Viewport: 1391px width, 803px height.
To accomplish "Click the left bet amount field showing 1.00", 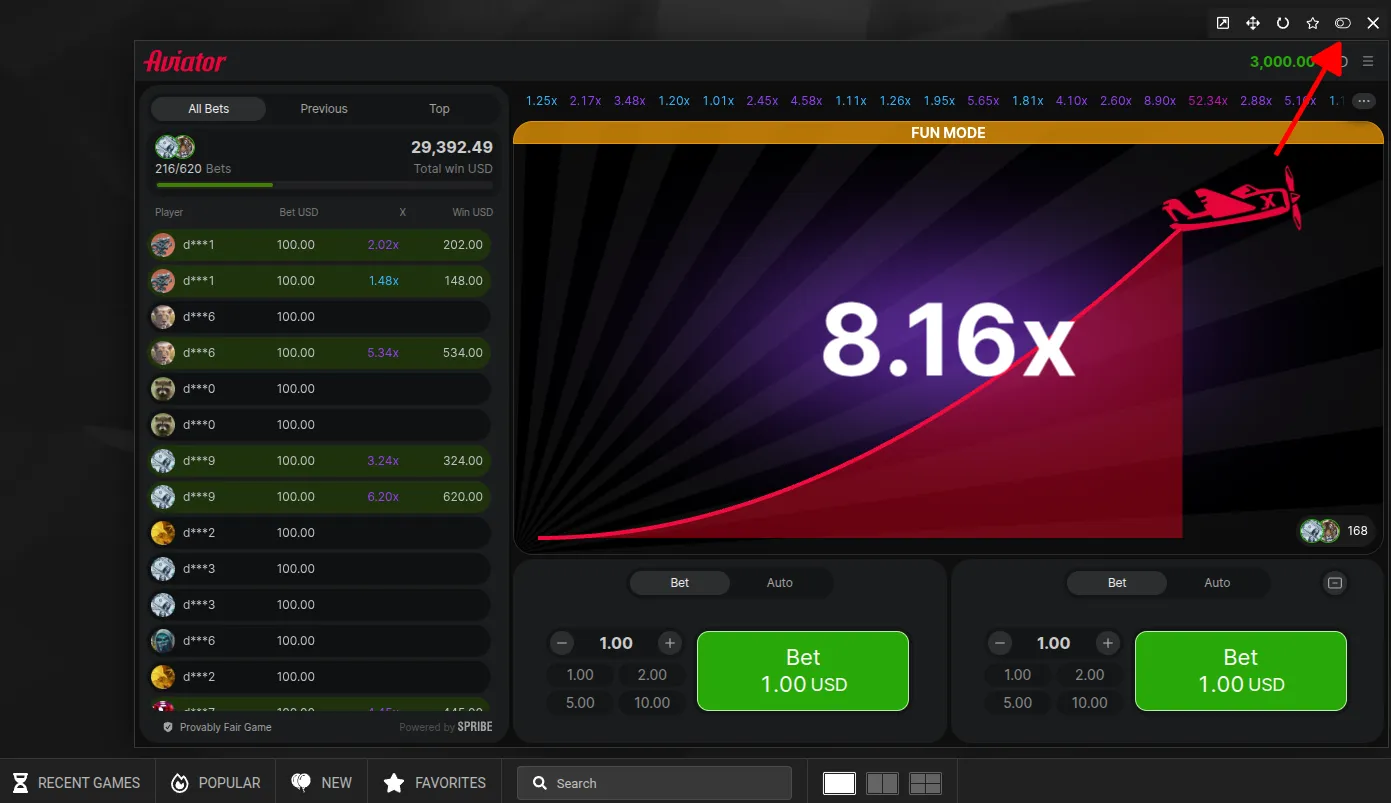I will (616, 643).
